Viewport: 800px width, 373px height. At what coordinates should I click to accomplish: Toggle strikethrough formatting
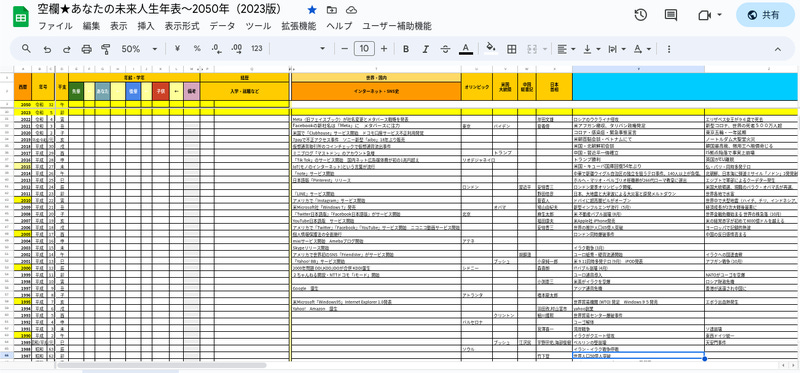click(x=445, y=49)
